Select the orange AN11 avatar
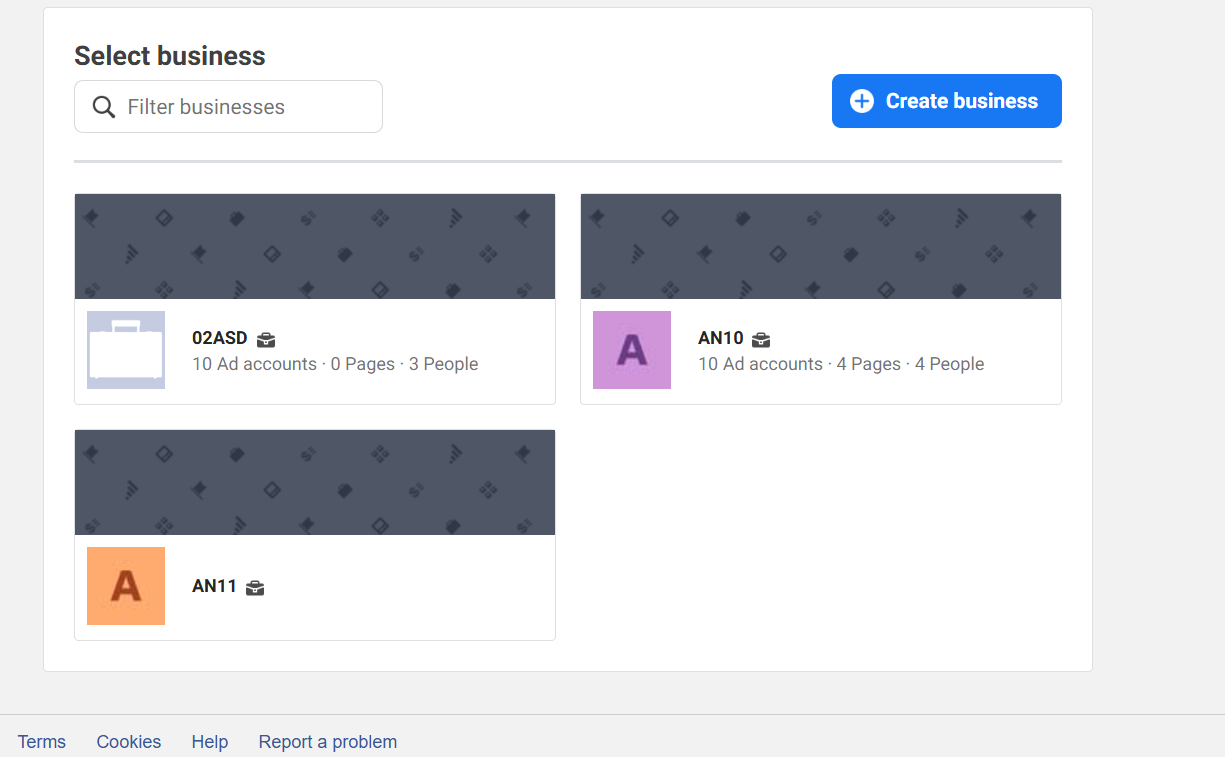 pos(126,586)
